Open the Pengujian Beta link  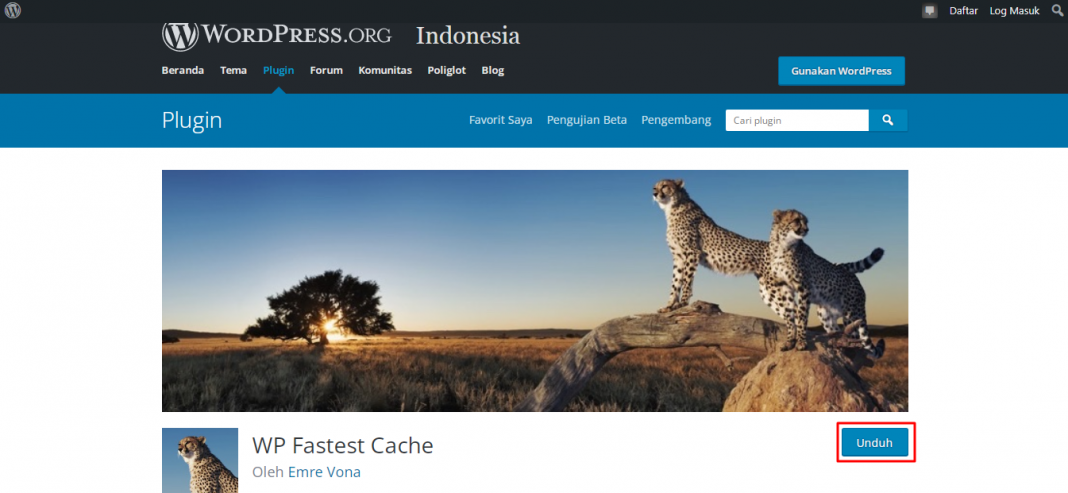(586, 121)
